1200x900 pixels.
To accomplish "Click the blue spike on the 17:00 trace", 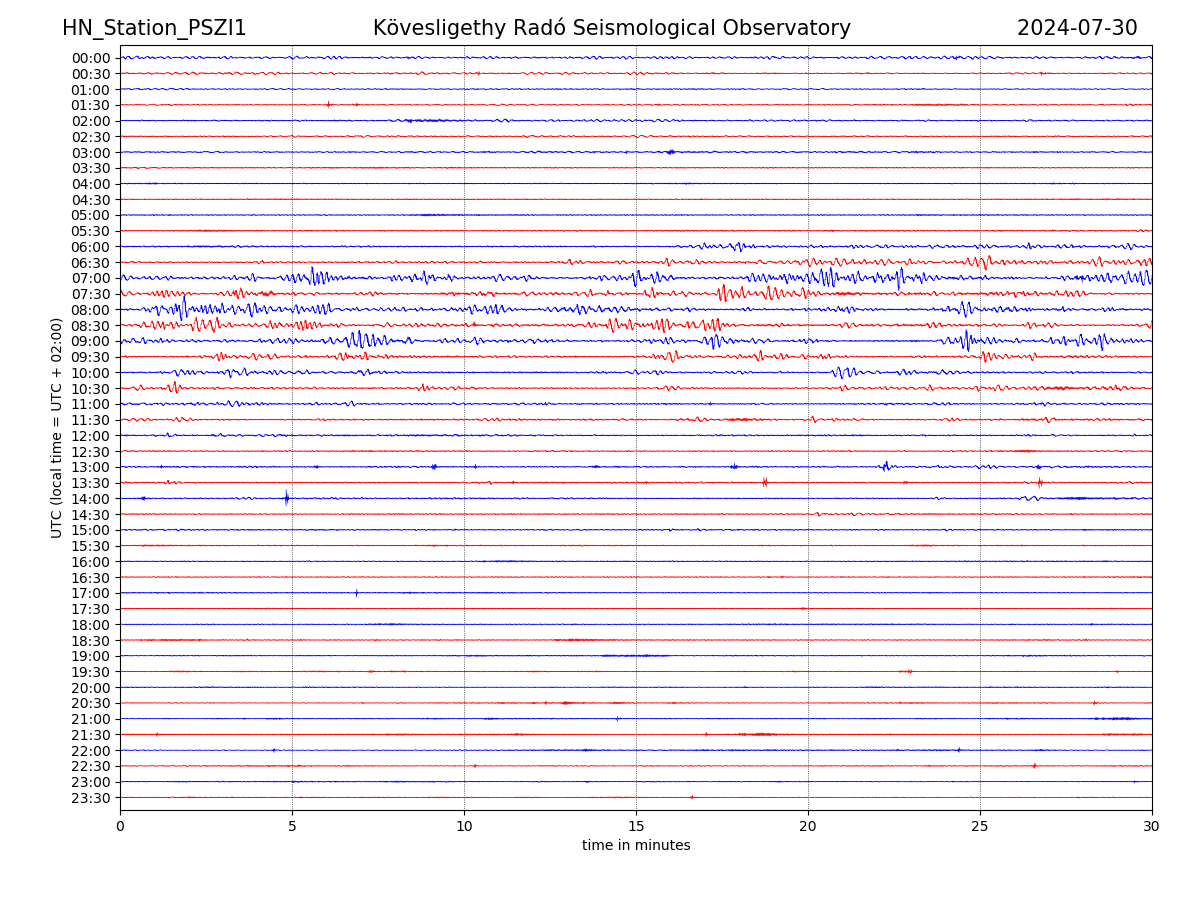I will coord(356,593).
